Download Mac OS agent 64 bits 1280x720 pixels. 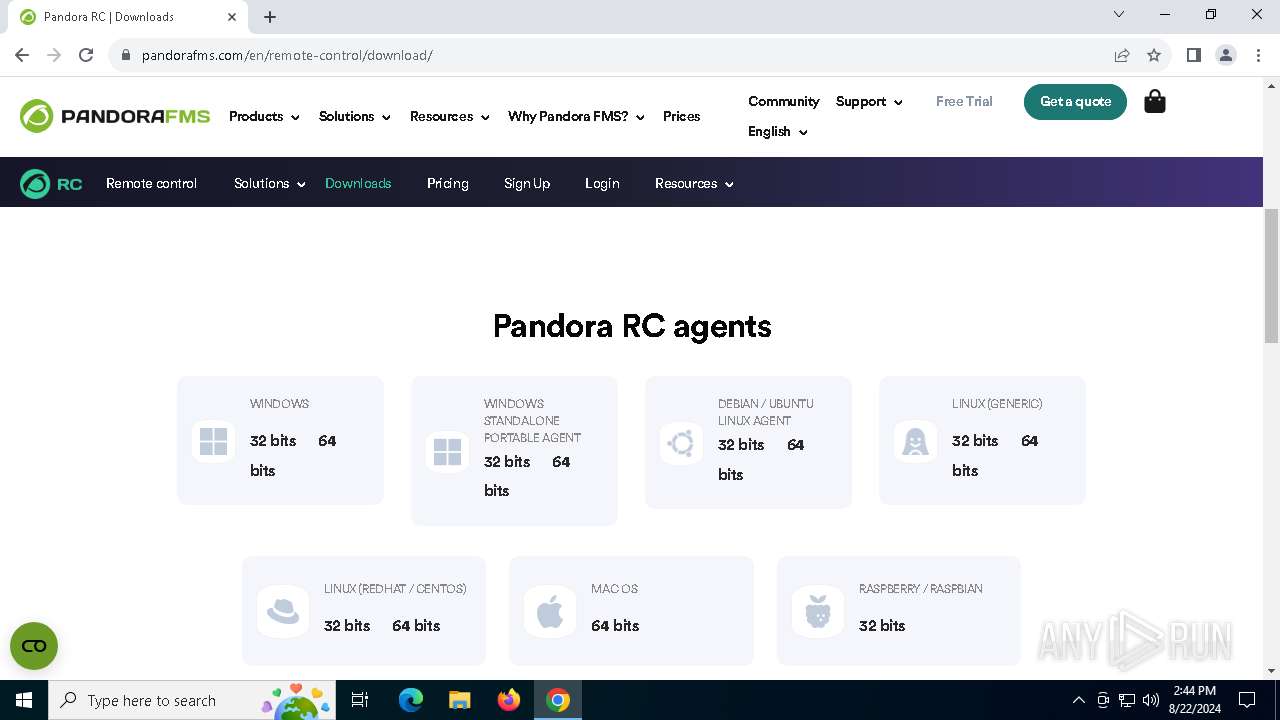click(x=615, y=626)
